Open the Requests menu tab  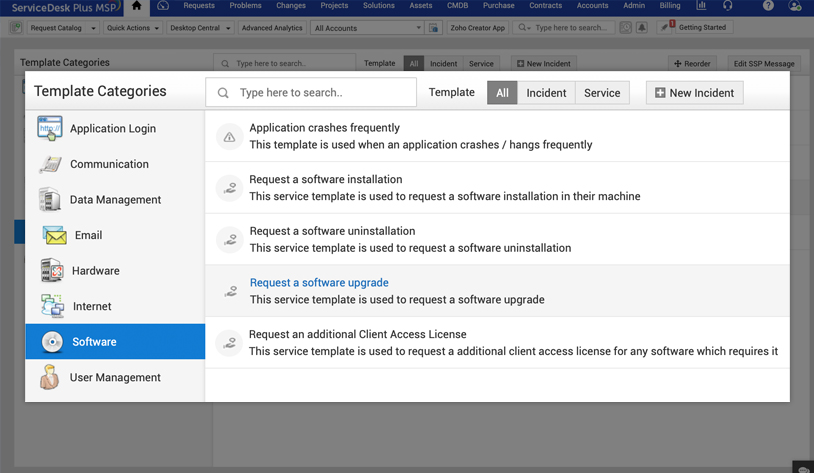click(x=199, y=6)
